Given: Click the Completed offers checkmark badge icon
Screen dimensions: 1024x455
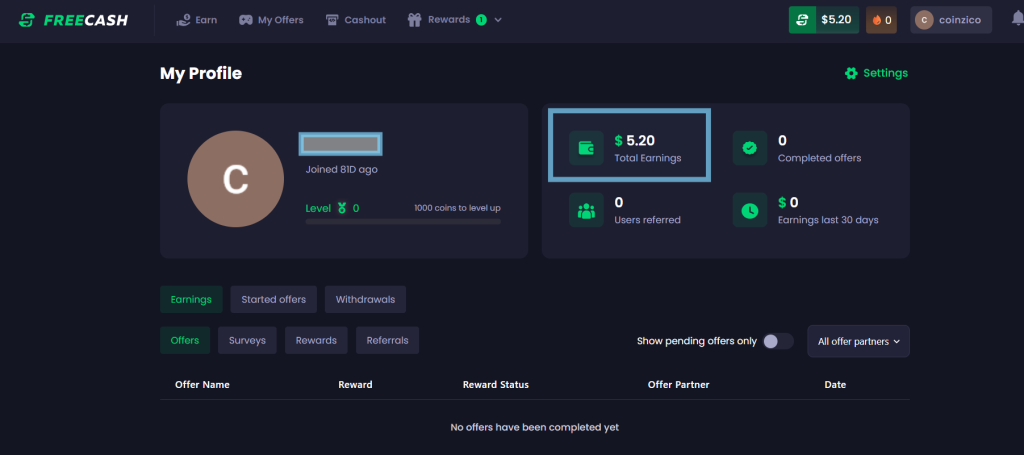Looking at the screenshot, I should pos(750,148).
